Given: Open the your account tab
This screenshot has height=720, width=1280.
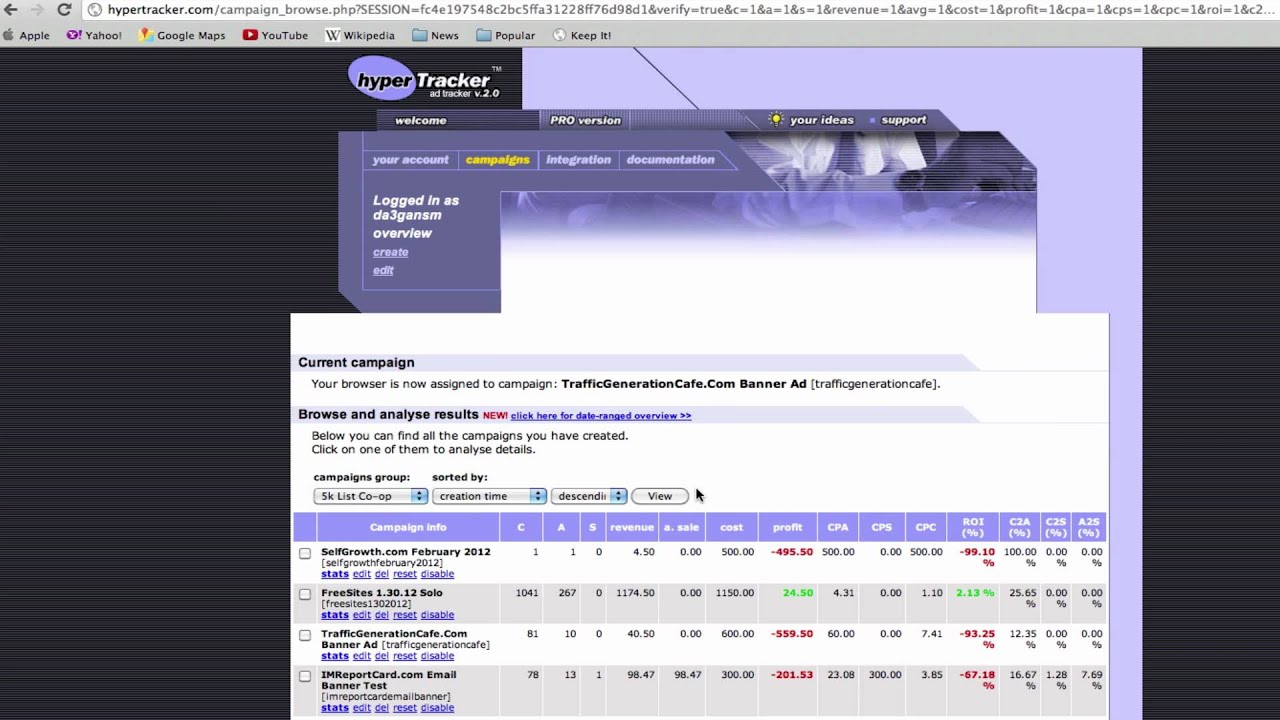Looking at the screenshot, I should click(x=411, y=160).
